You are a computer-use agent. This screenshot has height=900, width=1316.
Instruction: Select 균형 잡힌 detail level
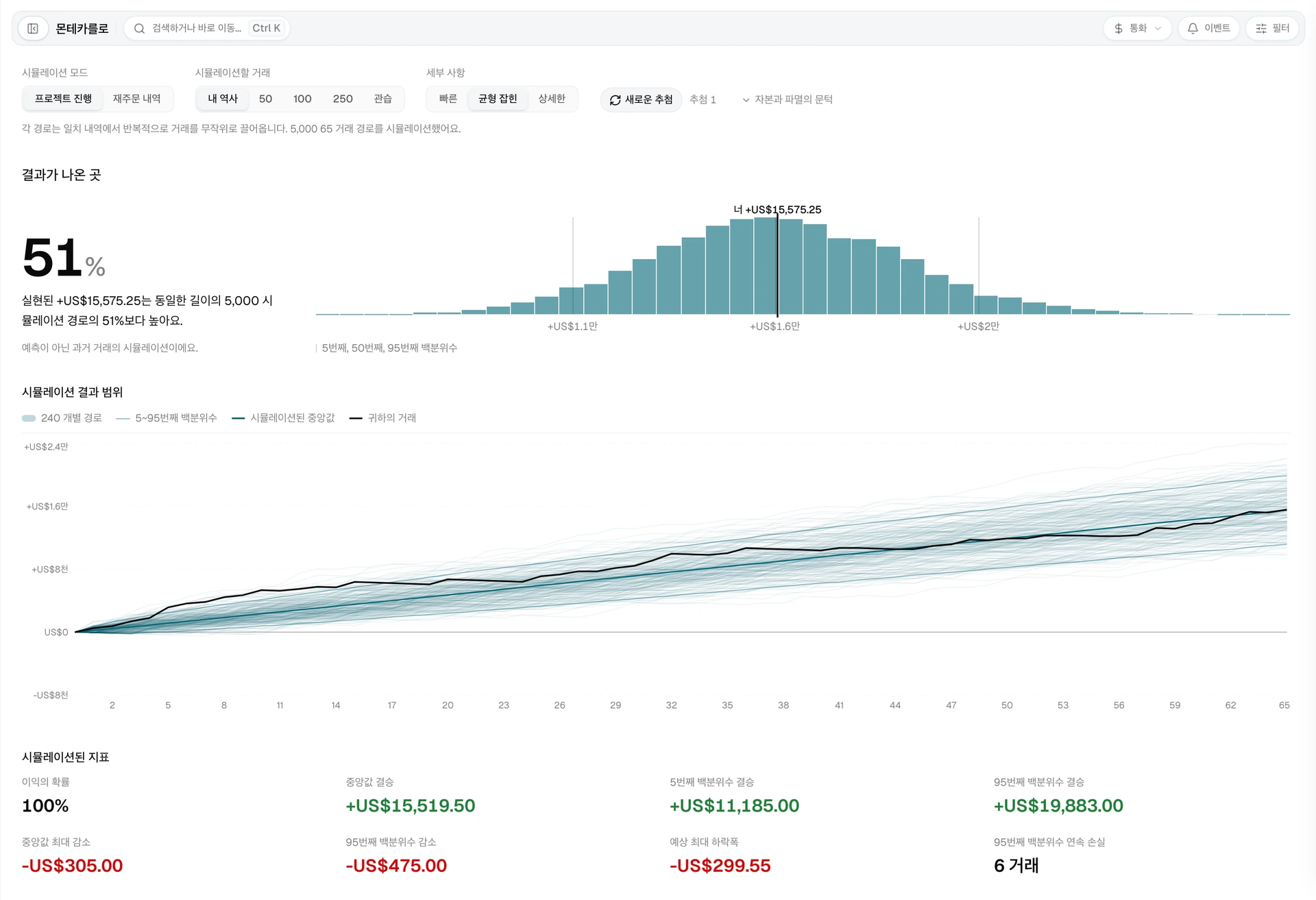coord(498,99)
